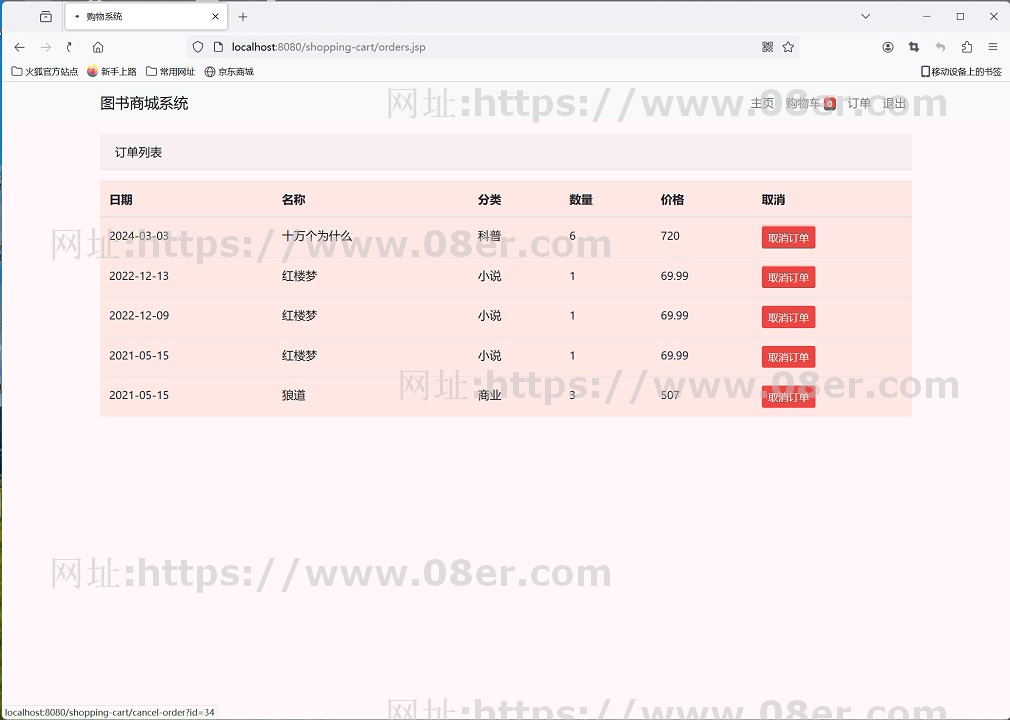Select the price cell 507
This screenshot has width=1010, height=720.
(x=670, y=395)
